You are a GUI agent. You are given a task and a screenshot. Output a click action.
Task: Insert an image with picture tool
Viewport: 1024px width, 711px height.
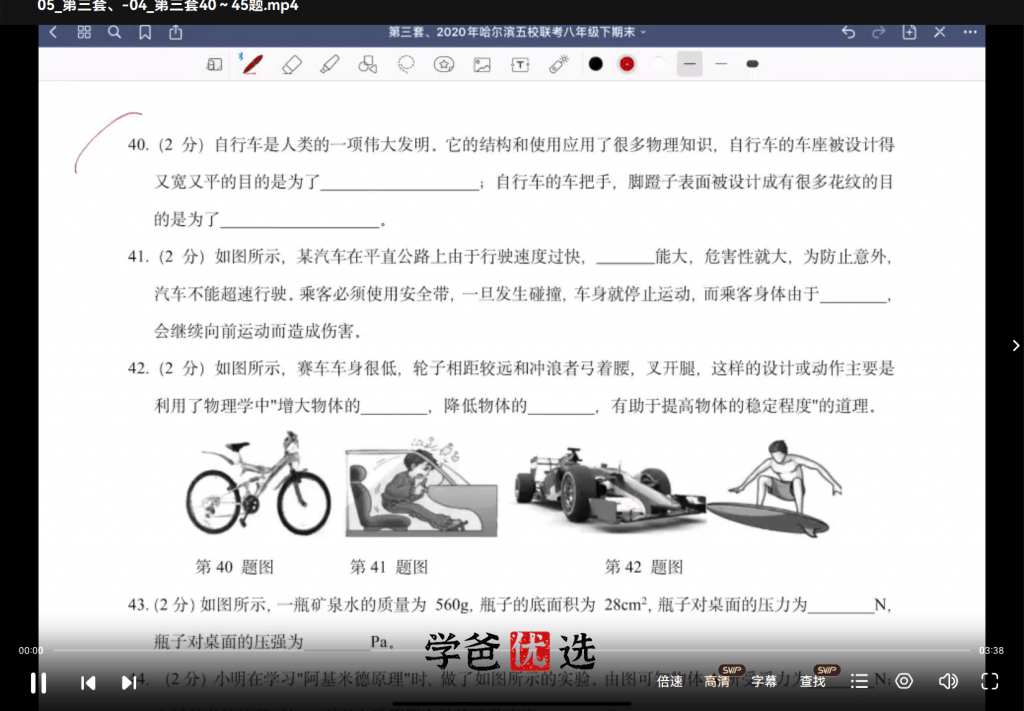[x=482, y=64]
